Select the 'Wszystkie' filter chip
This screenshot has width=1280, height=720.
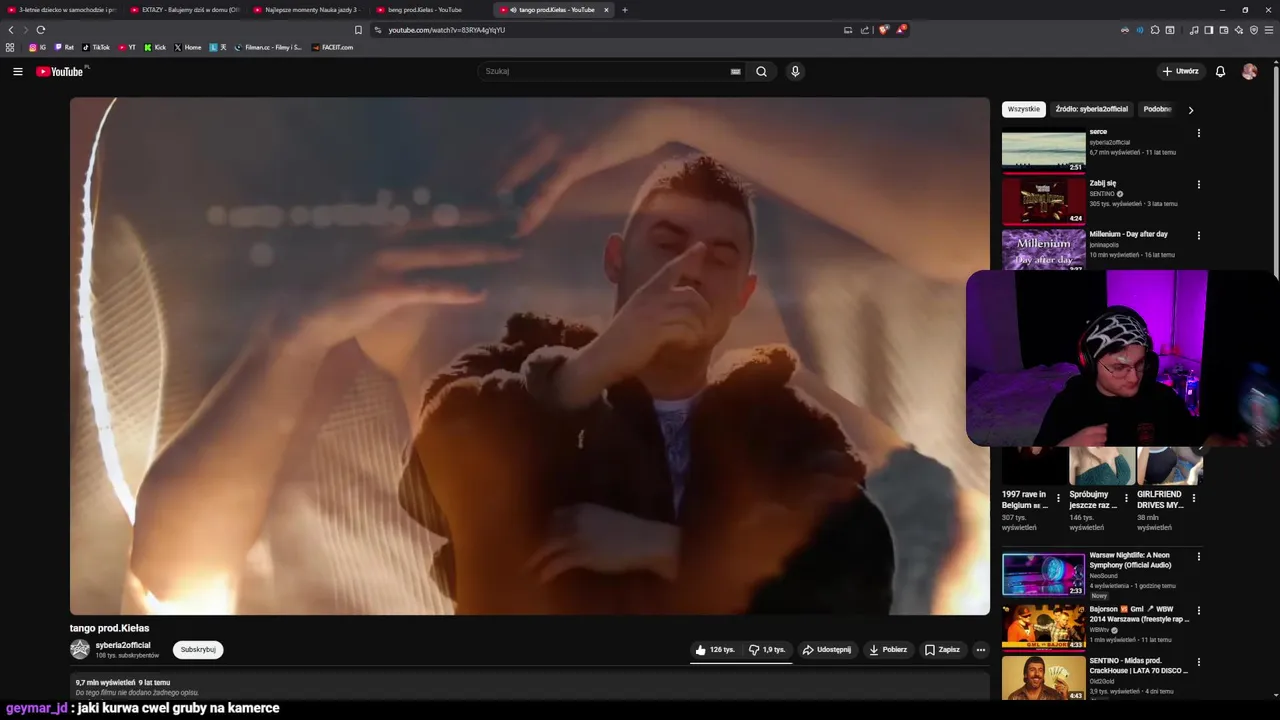tap(1023, 109)
